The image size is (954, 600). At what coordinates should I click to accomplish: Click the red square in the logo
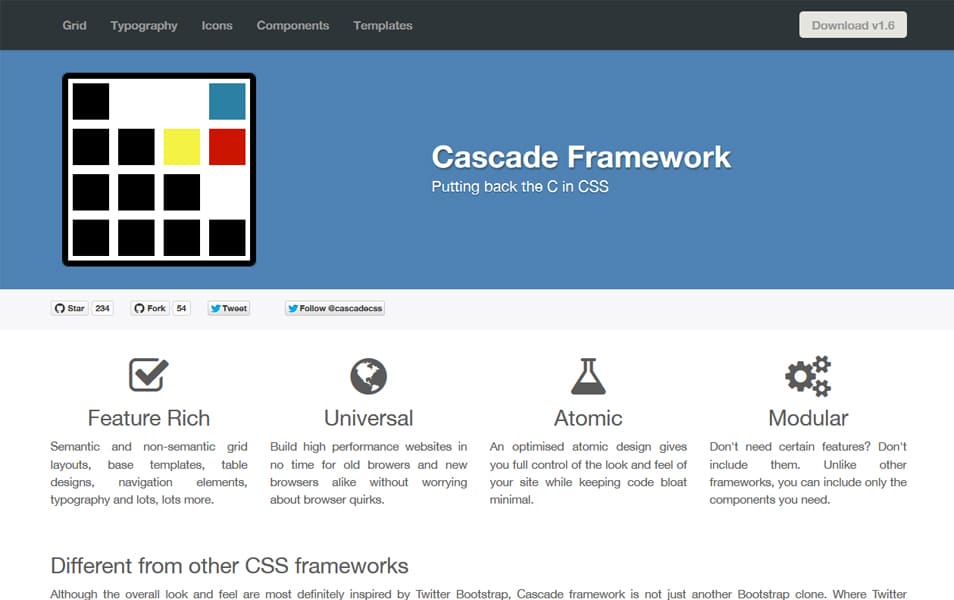point(227,147)
